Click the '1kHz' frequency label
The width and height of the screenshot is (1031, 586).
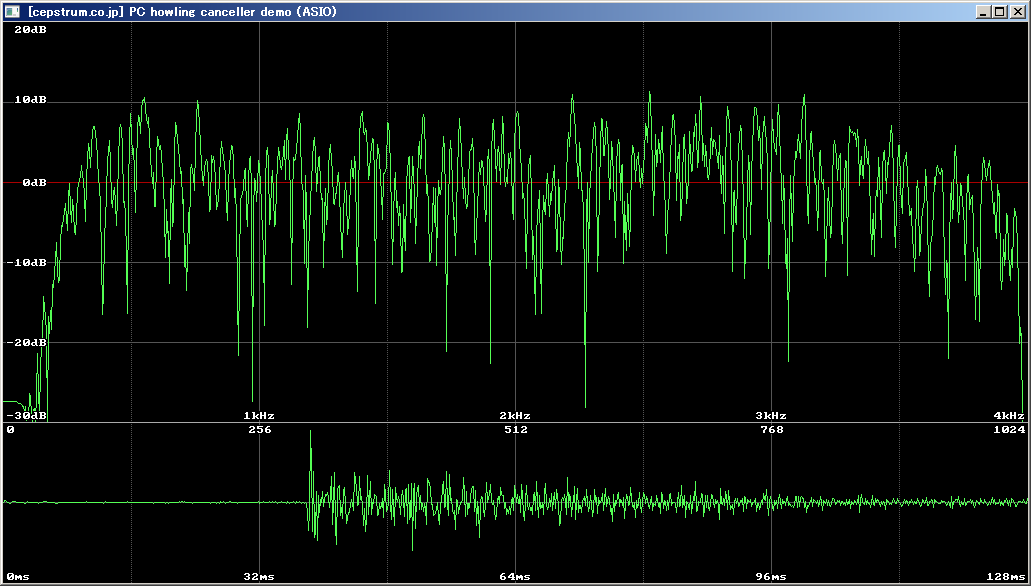259,416
